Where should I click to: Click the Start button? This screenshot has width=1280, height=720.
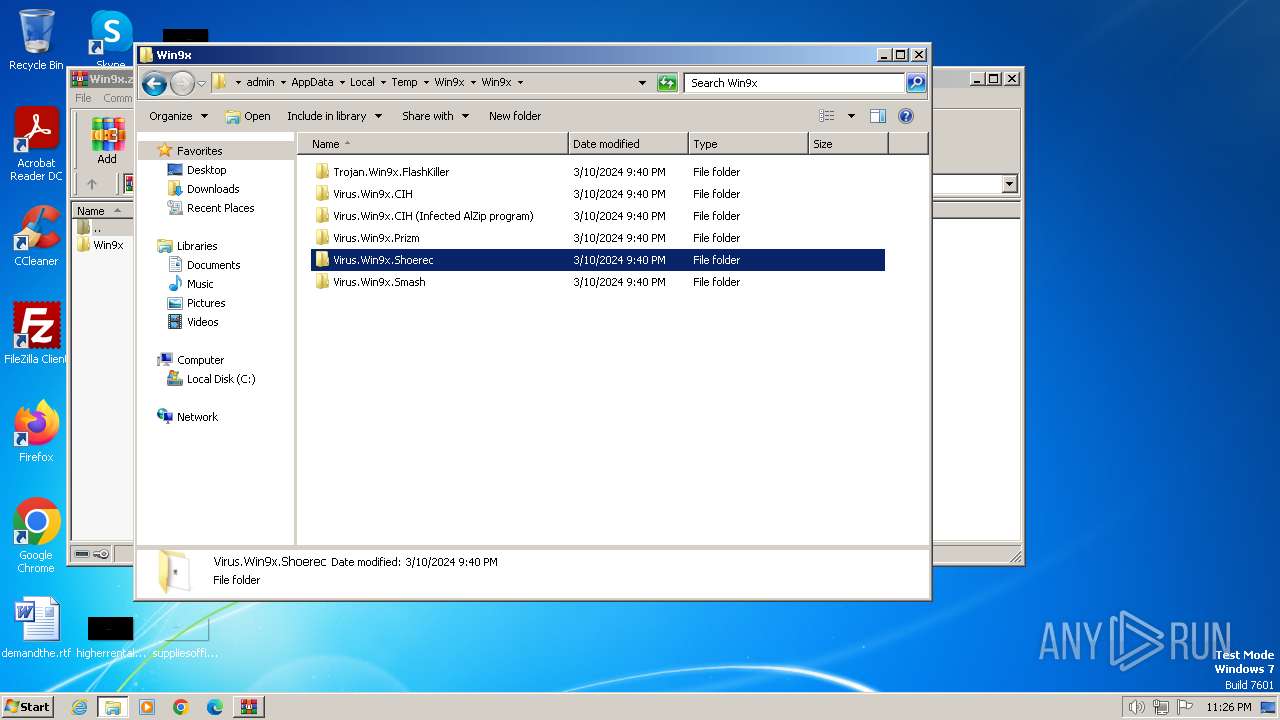click(x=27, y=706)
